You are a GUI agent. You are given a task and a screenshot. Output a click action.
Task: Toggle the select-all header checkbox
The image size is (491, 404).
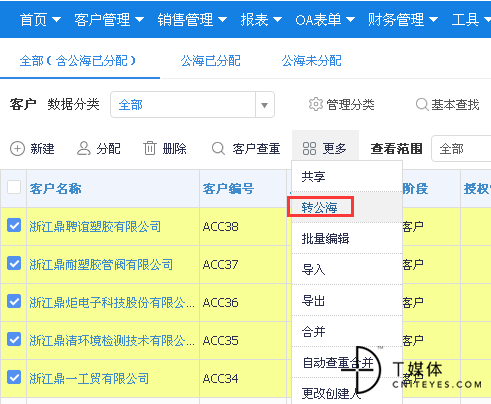14,187
